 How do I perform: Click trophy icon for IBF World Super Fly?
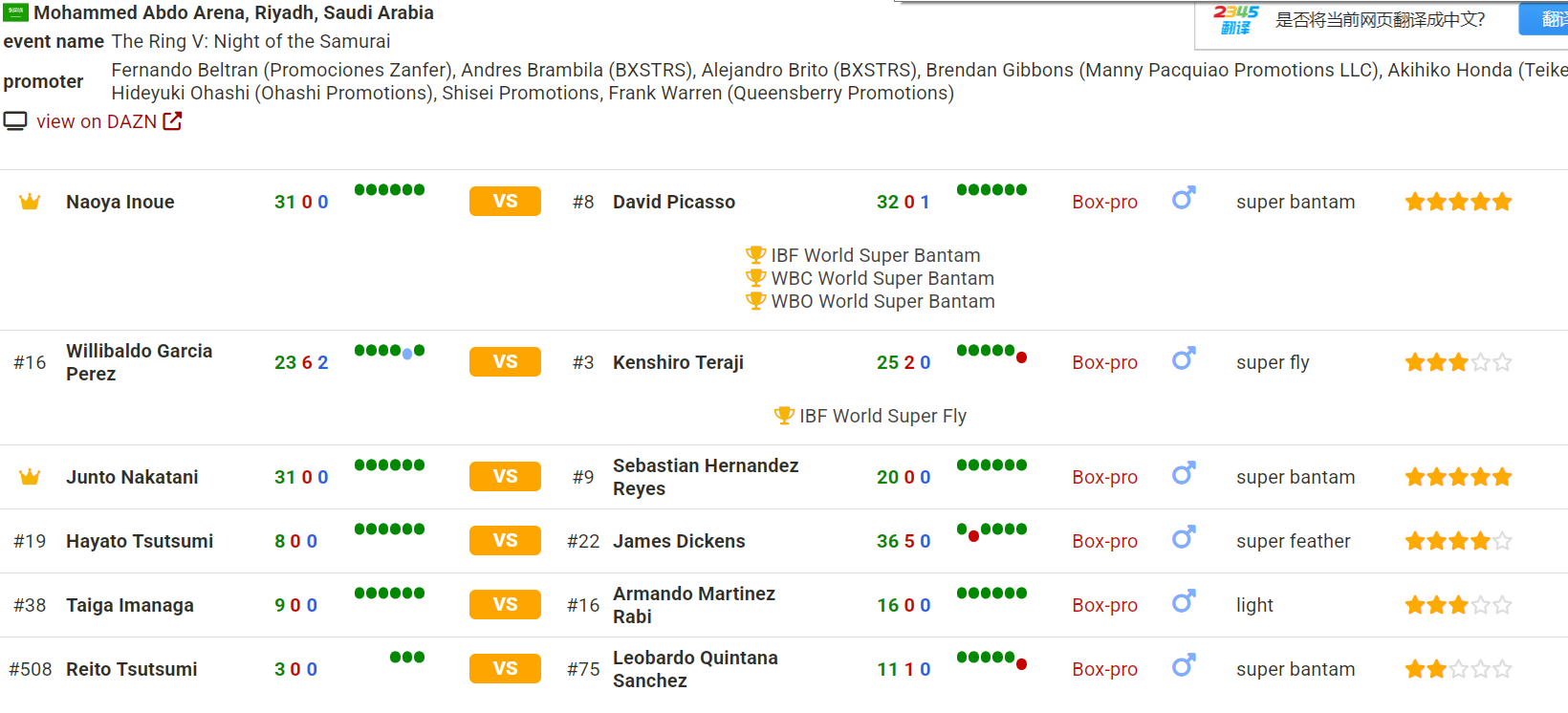click(x=784, y=416)
